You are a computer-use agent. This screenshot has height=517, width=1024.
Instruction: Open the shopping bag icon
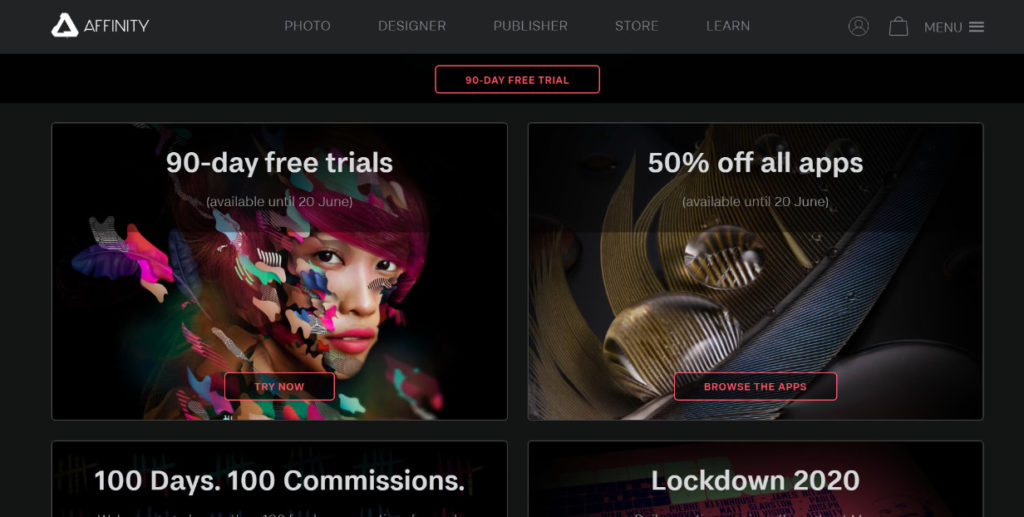(x=898, y=26)
